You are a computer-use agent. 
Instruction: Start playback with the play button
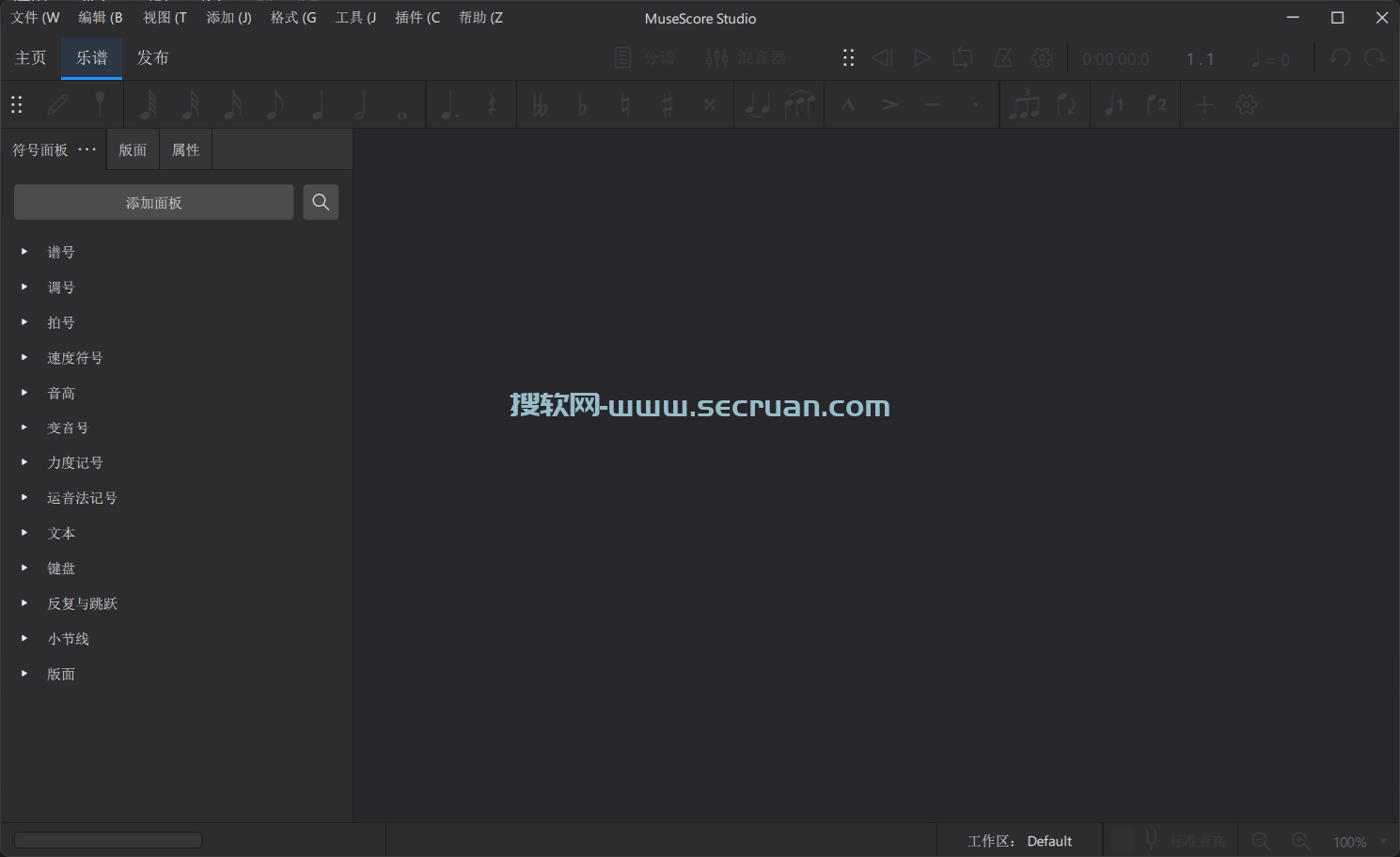click(922, 58)
